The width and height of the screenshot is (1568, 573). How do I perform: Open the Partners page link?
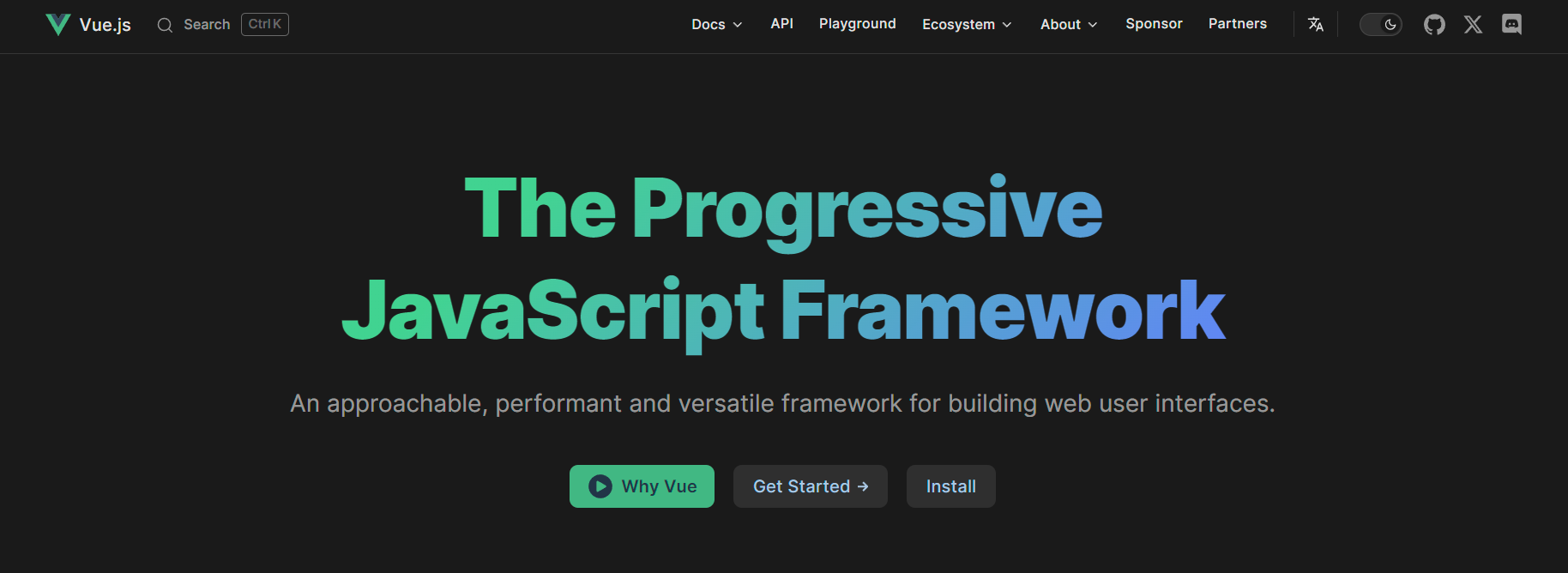[x=1237, y=24]
